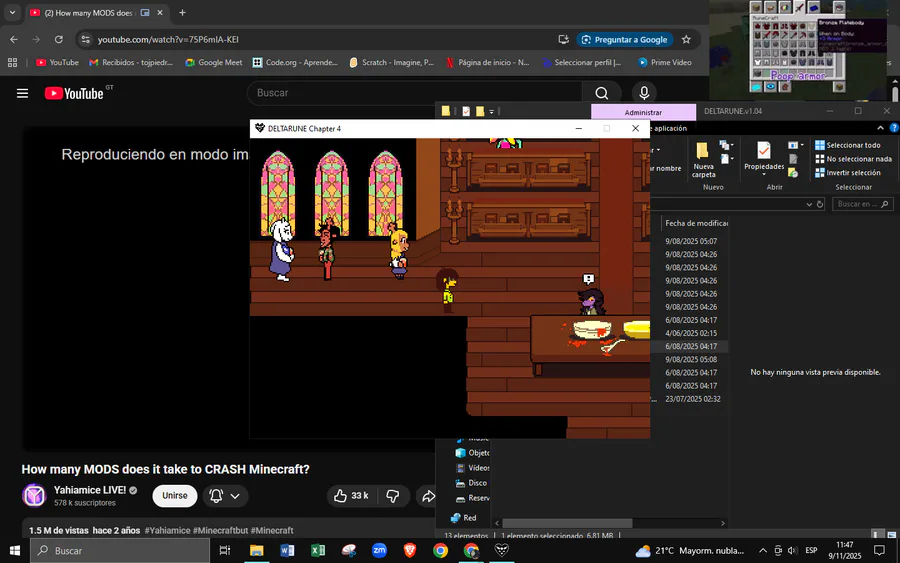Click the share arrow under the video
This screenshot has width=900, height=563.
point(428,496)
